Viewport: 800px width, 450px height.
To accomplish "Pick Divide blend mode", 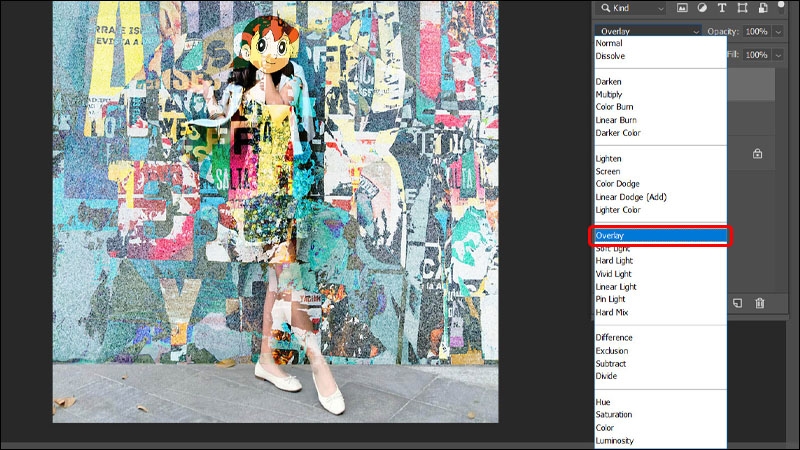I will [606, 376].
